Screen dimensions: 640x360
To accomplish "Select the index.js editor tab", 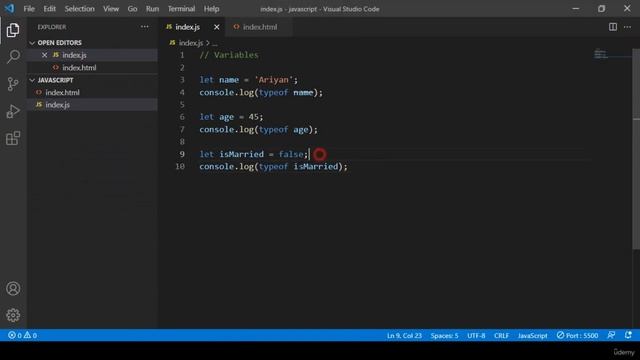I will pos(192,27).
